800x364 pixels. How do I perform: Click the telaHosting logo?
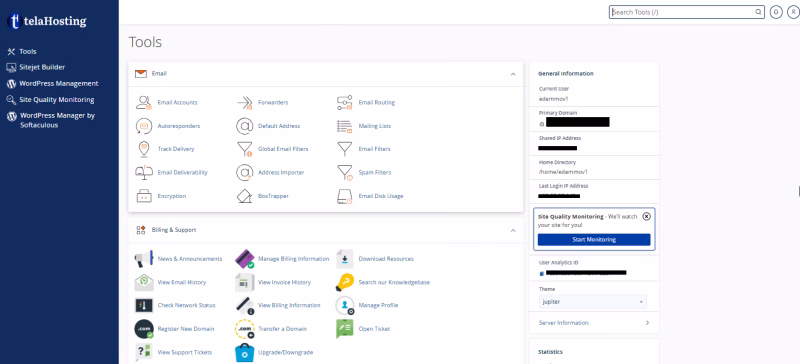pyautogui.click(x=47, y=21)
